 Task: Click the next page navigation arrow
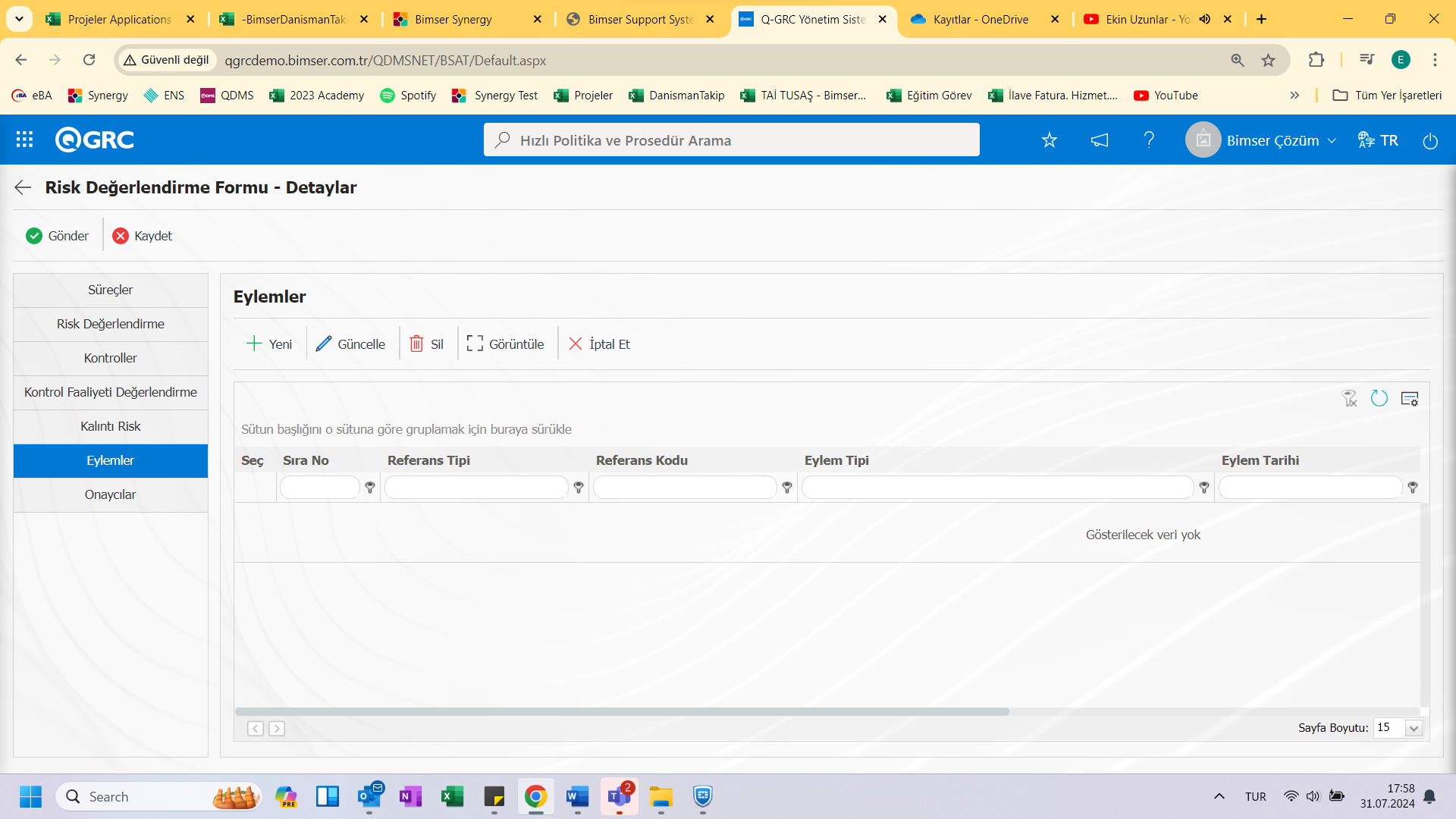[x=276, y=728]
